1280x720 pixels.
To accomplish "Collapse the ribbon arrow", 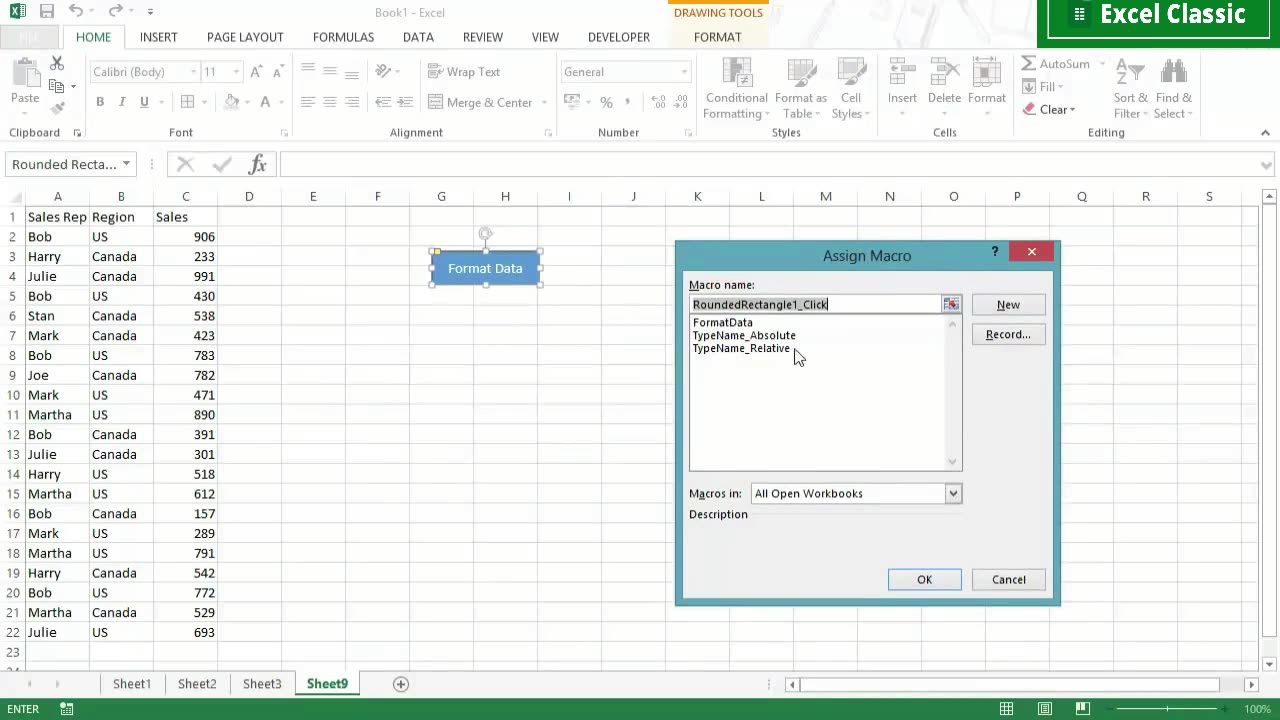I will point(1265,133).
